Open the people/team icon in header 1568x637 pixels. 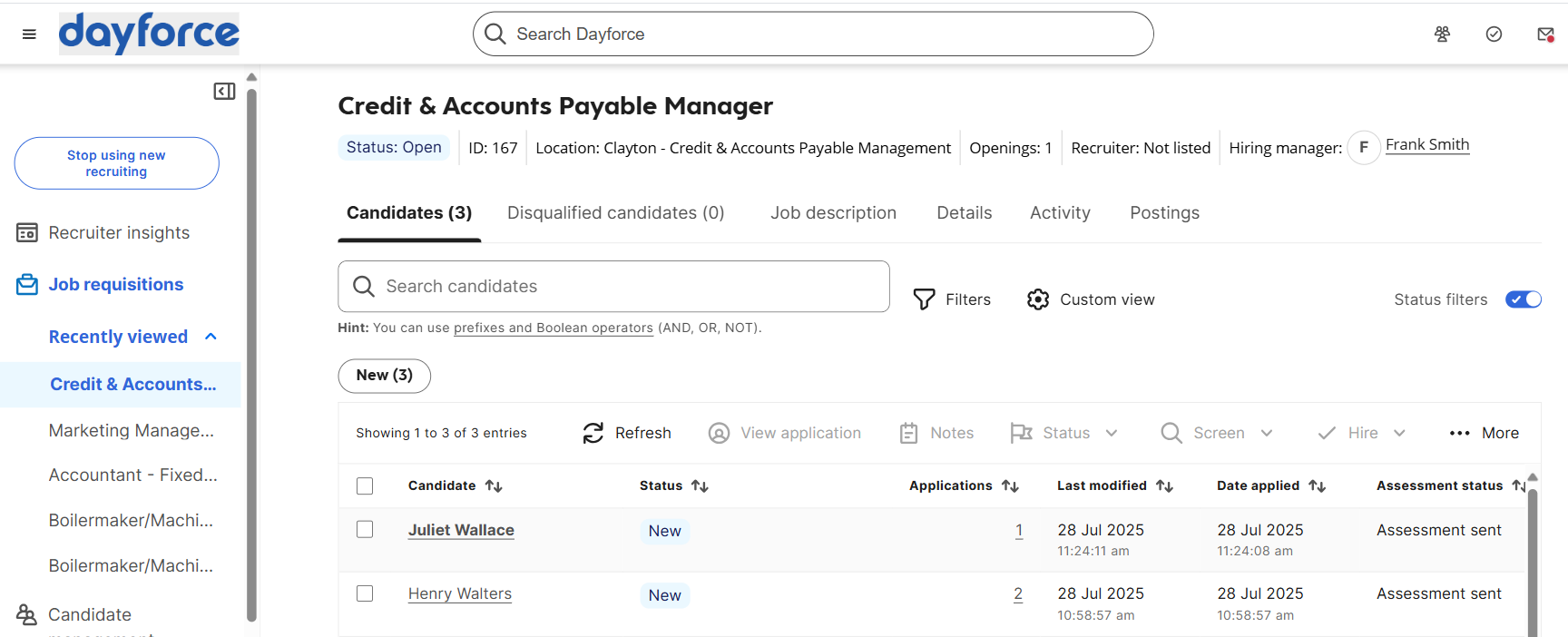[x=1442, y=34]
